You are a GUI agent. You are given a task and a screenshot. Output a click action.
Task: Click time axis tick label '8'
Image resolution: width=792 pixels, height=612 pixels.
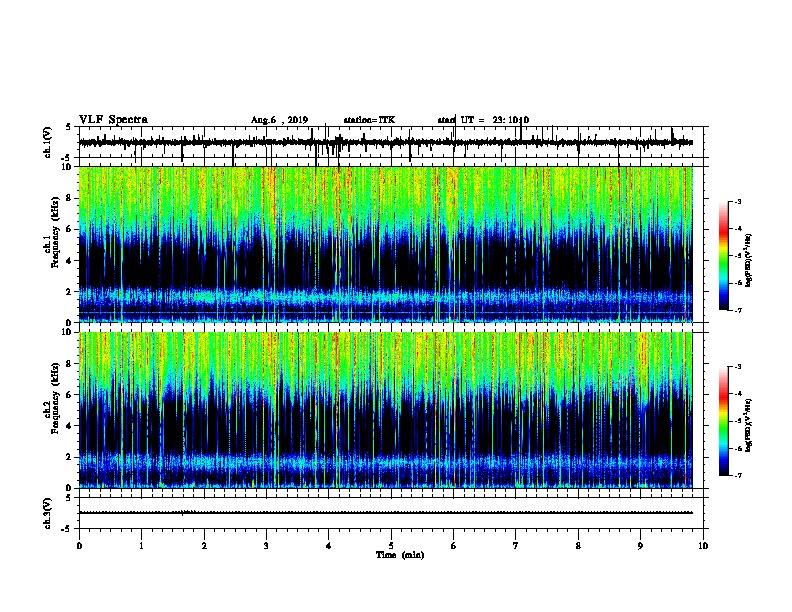[x=578, y=546]
